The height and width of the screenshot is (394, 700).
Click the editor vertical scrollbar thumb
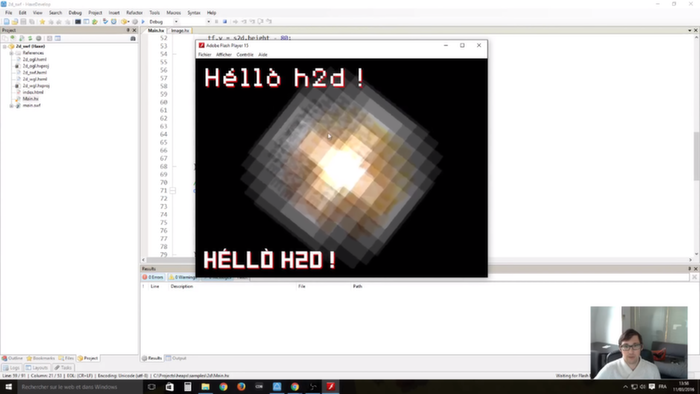click(x=696, y=156)
